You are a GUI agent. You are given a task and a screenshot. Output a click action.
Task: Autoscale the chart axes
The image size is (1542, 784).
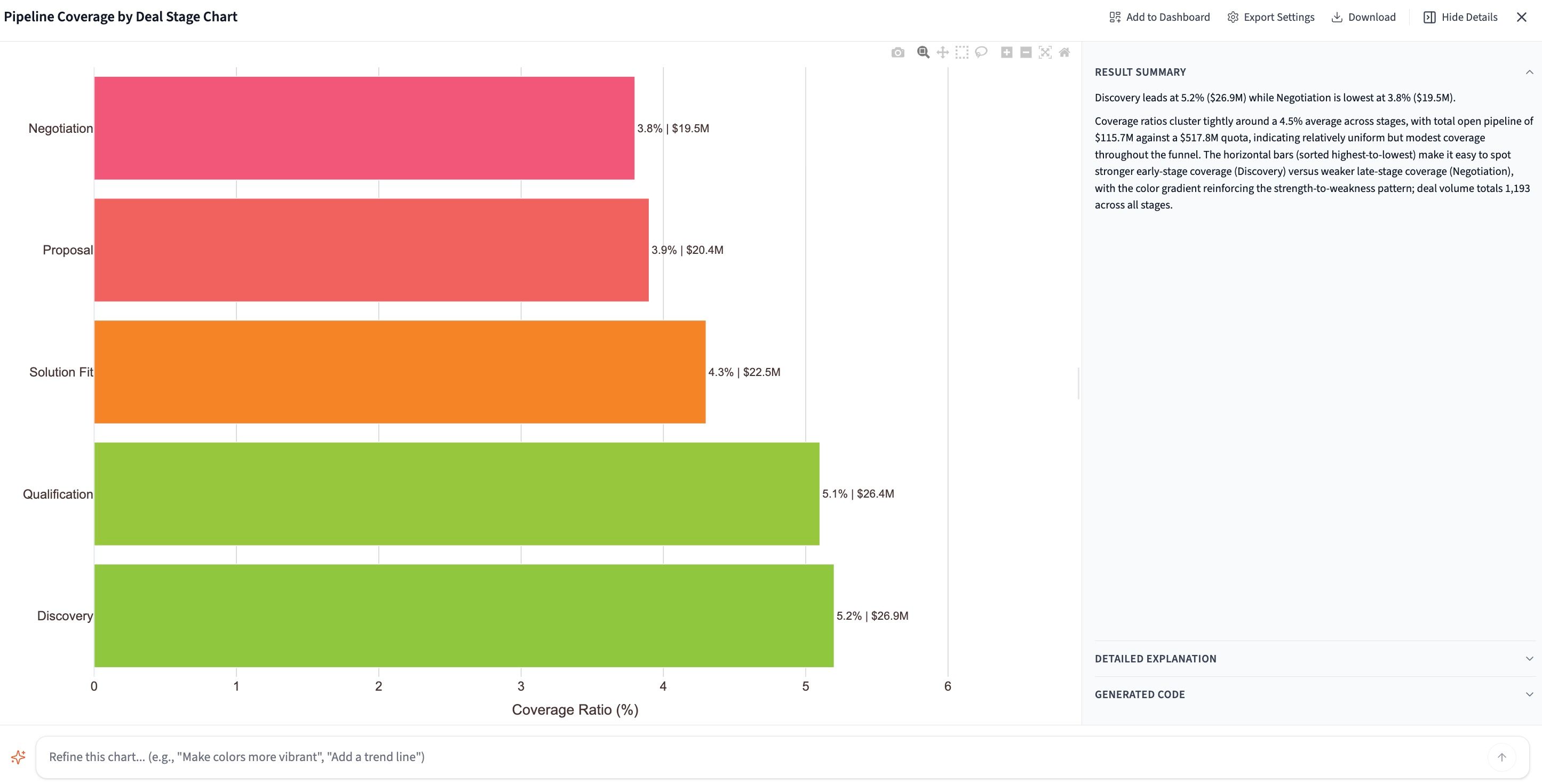[1045, 53]
